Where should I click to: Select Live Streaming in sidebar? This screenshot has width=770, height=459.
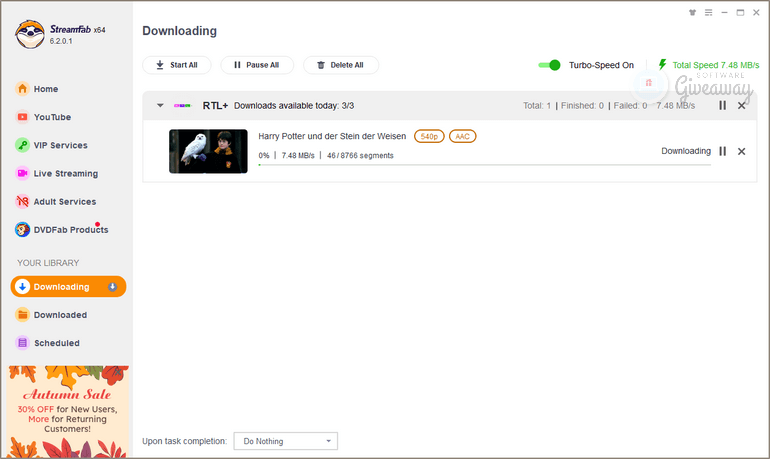65,173
